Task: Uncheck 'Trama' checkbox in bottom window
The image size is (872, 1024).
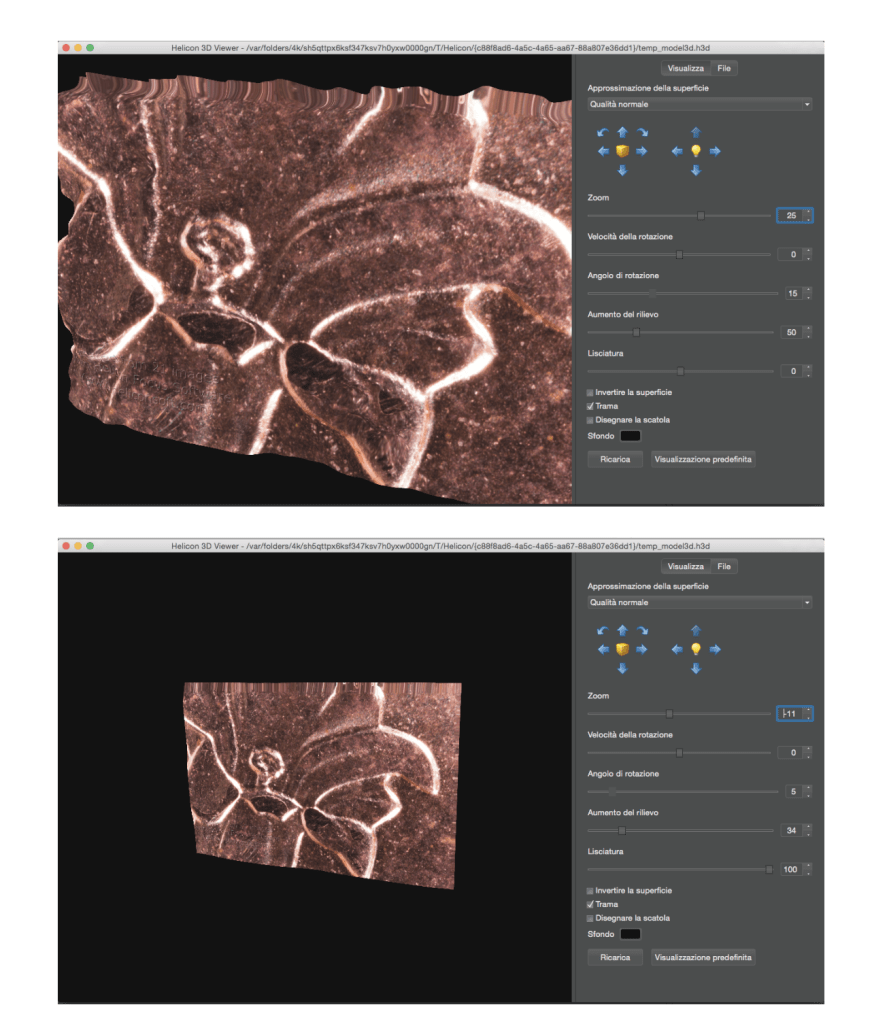Action: coord(591,904)
